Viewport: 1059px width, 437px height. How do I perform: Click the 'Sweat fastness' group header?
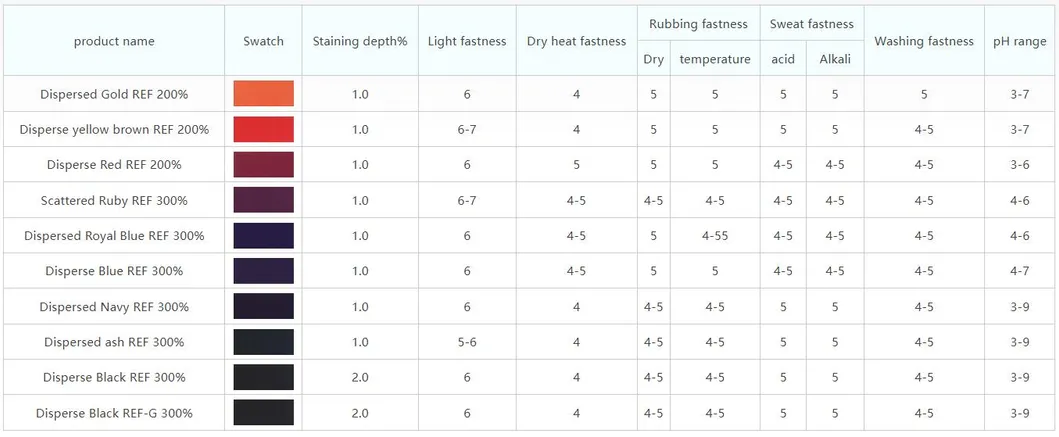[811, 23]
